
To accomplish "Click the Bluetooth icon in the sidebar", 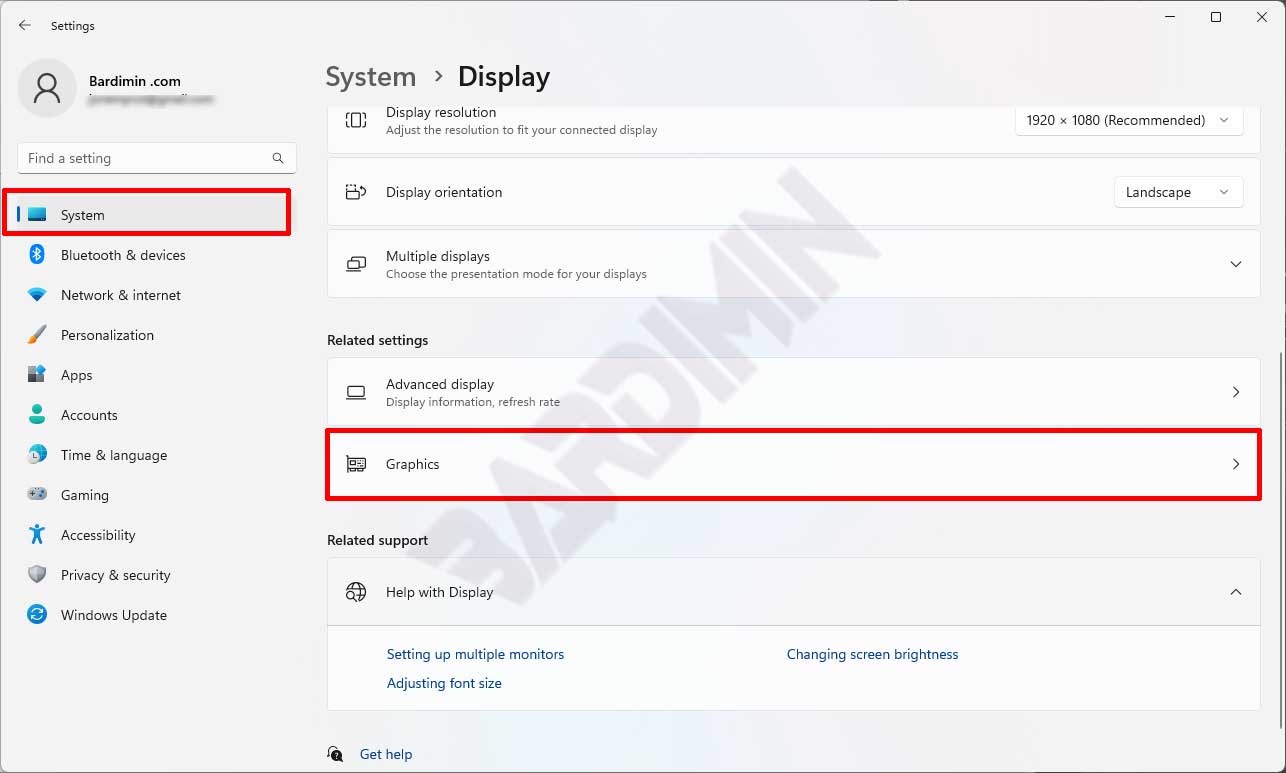I will tap(37, 255).
